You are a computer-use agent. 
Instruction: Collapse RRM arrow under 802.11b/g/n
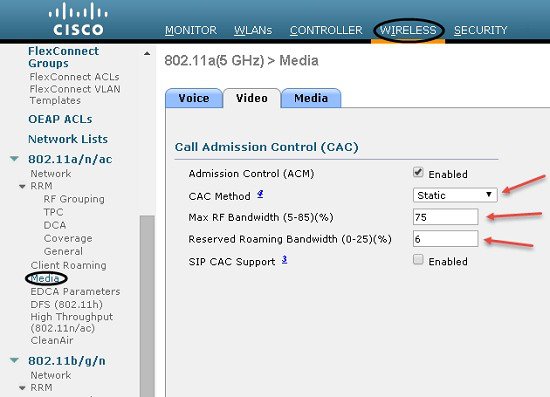point(22,388)
